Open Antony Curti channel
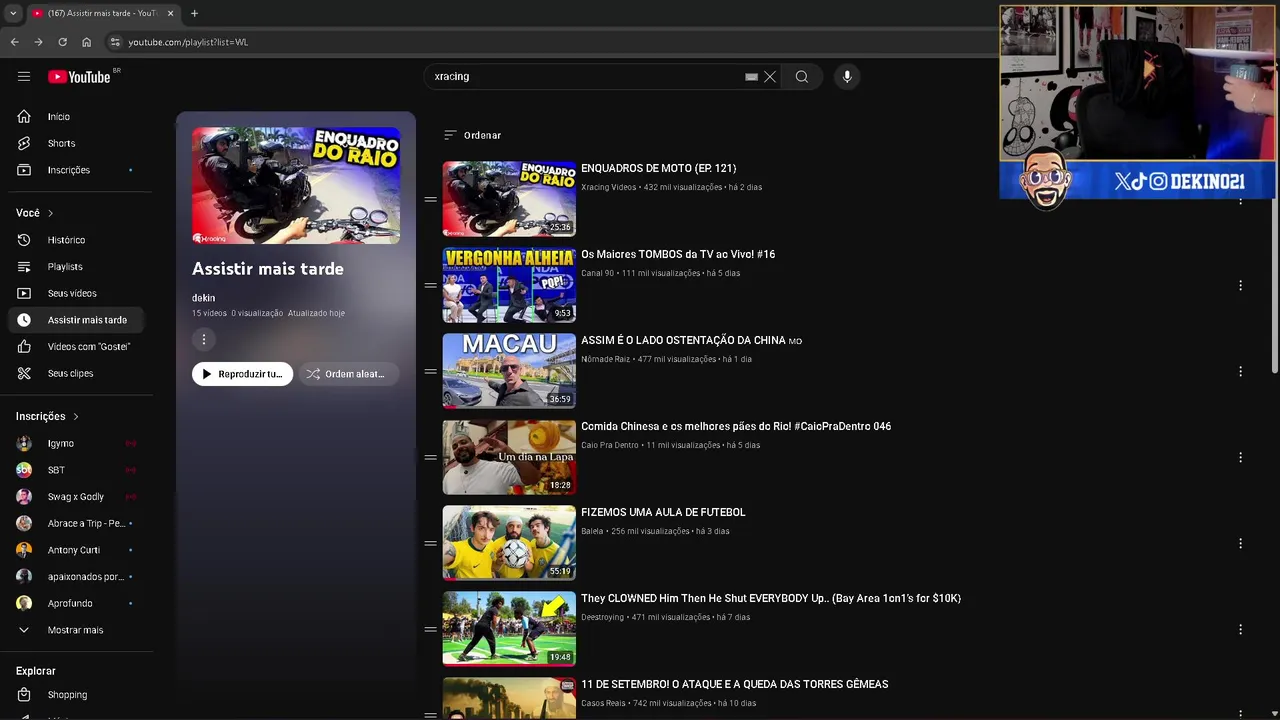The width and height of the screenshot is (1280, 720). (x=78, y=550)
